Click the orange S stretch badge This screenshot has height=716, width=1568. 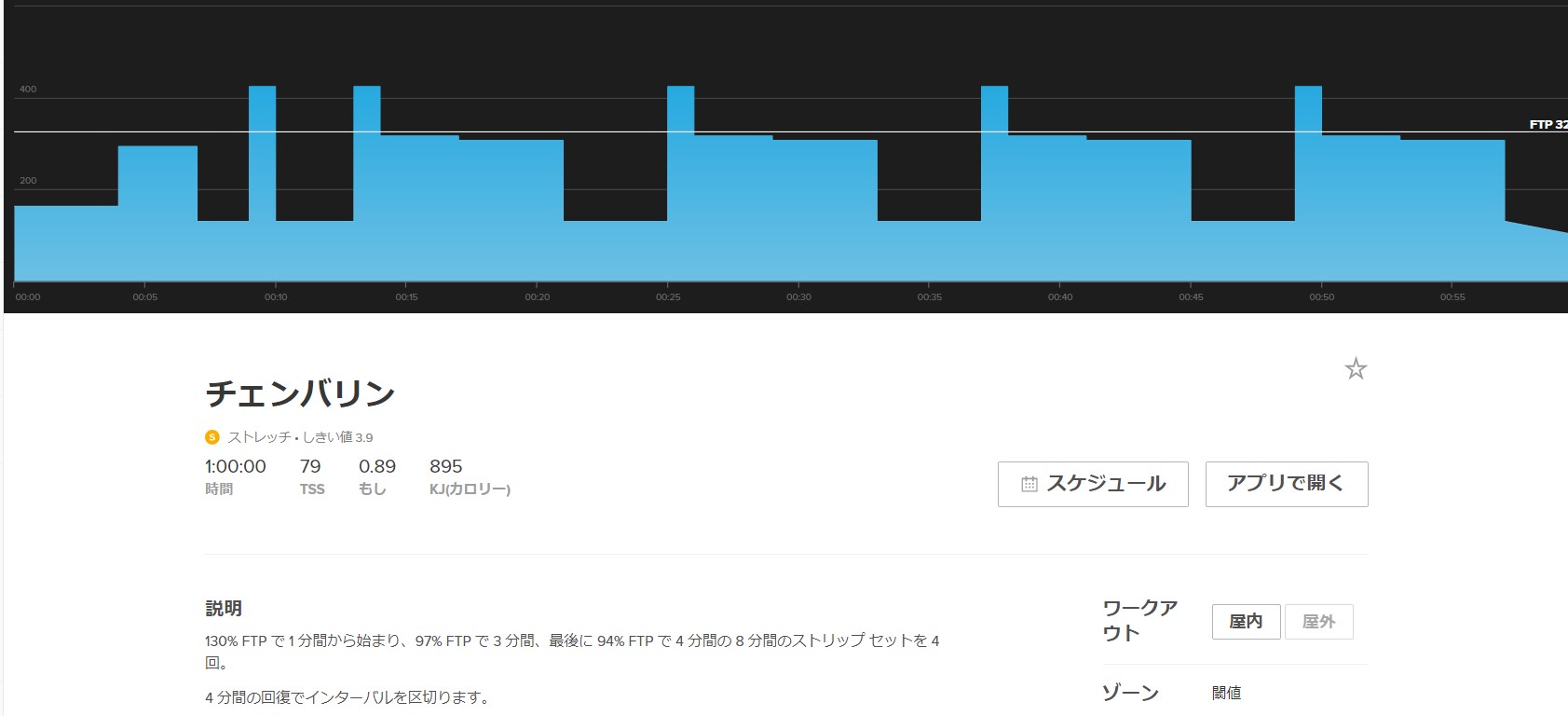(212, 437)
